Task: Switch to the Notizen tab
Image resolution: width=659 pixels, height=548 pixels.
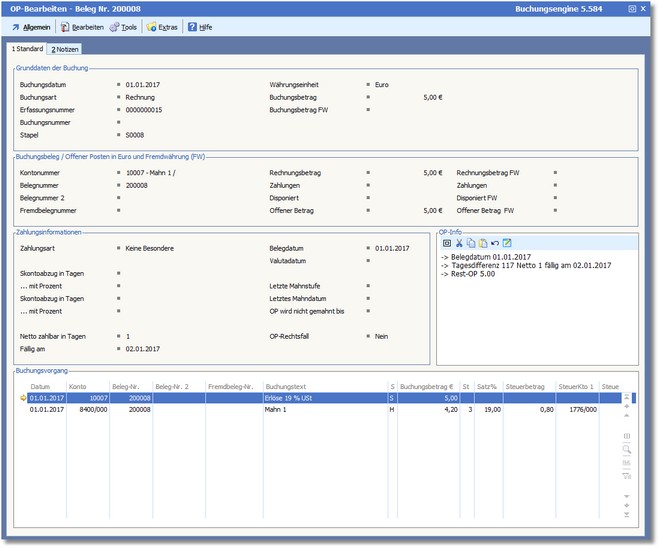Action: pyautogui.click(x=66, y=49)
